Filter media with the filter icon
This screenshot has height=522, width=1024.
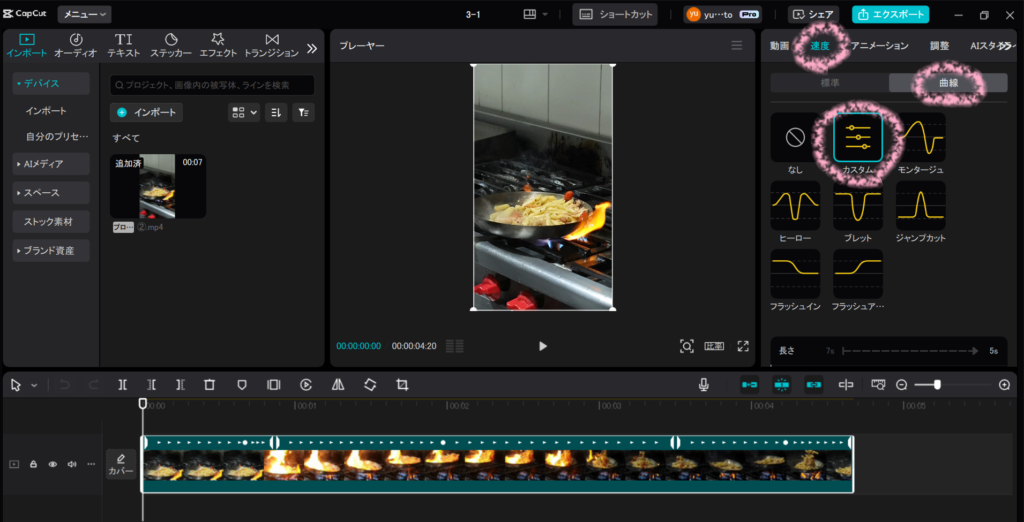303,112
